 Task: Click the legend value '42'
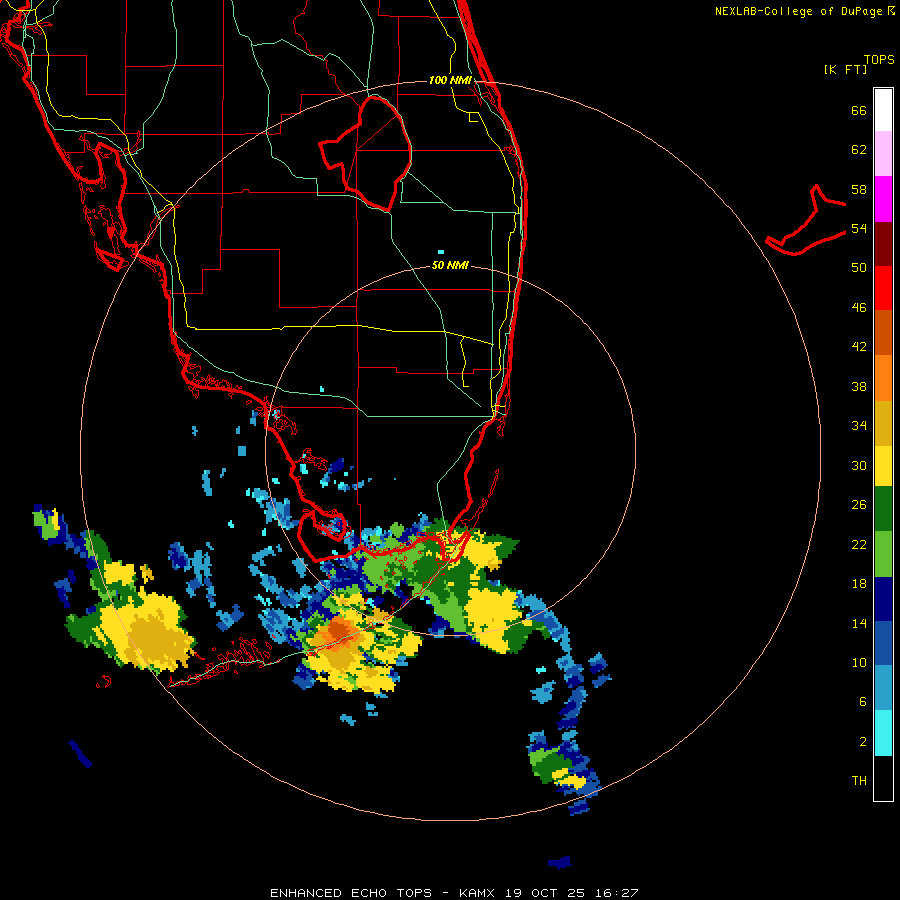[x=859, y=347]
